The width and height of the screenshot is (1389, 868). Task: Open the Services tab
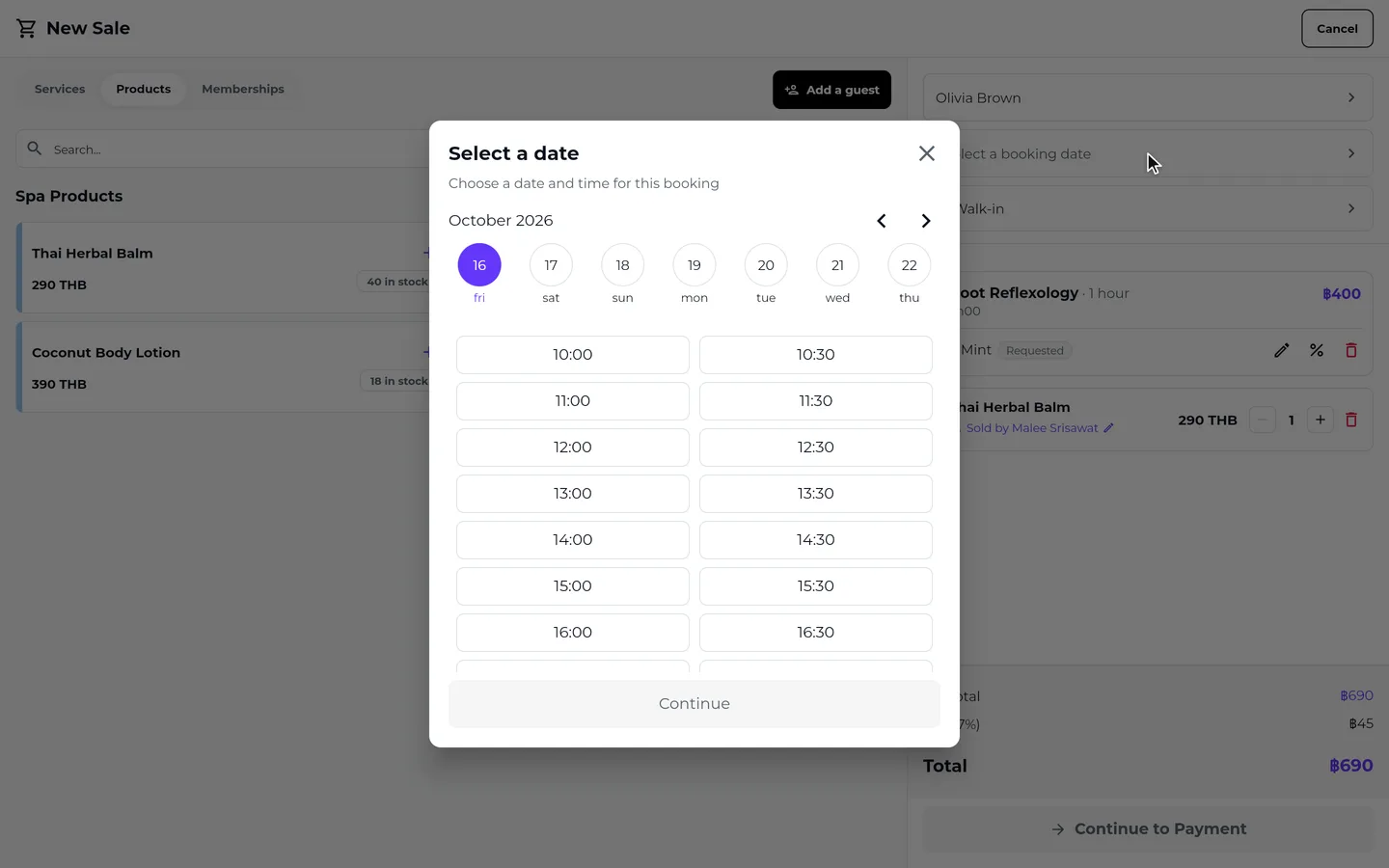pyautogui.click(x=60, y=89)
